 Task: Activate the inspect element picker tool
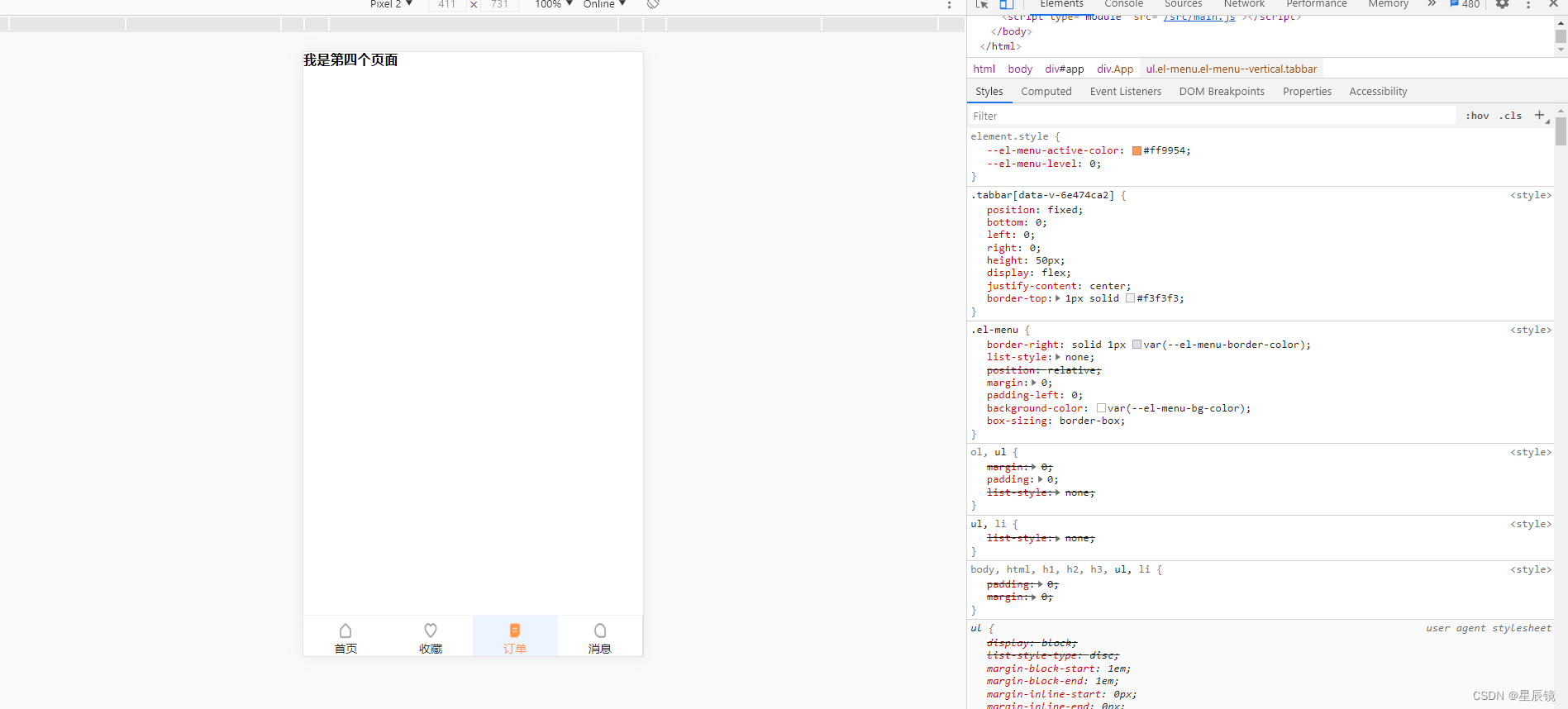[982, 4]
